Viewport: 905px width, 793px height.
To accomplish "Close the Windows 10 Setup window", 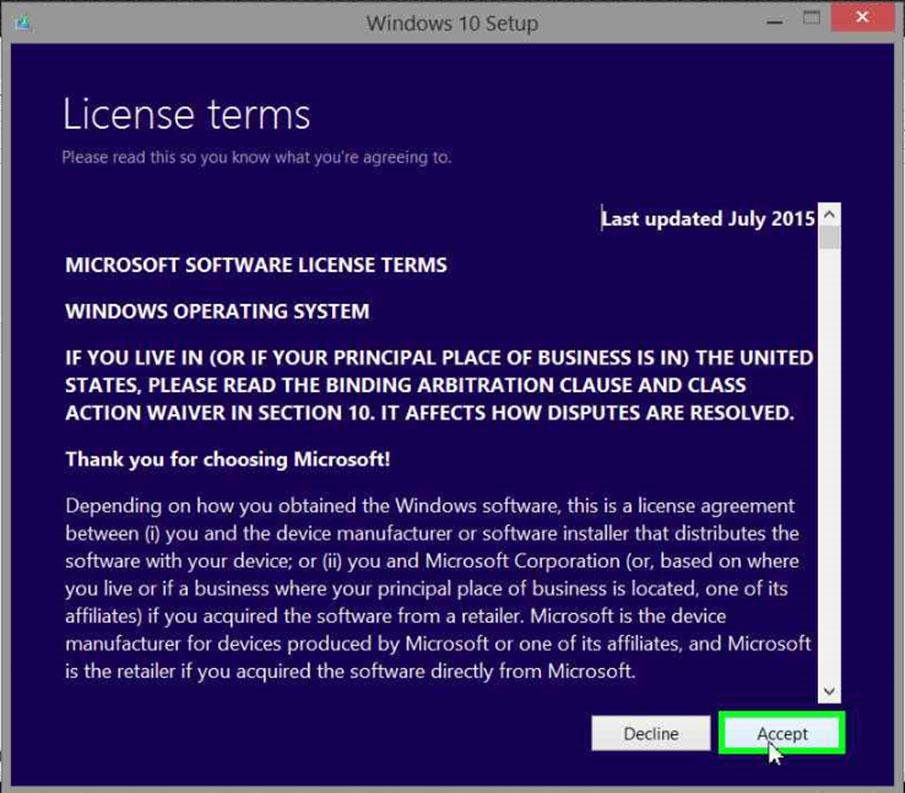I will coord(862,19).
